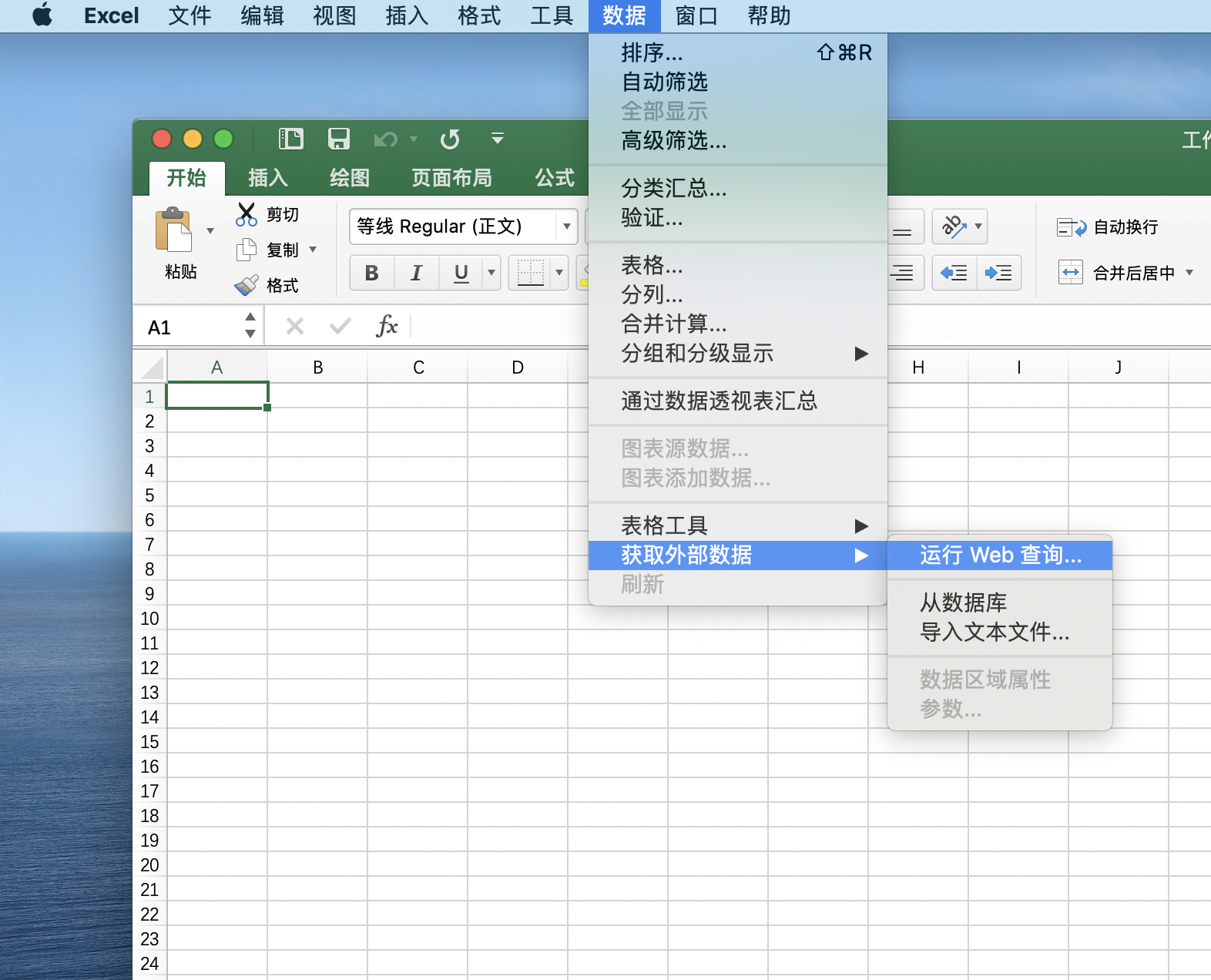Click the 粘贴 clipboard icon
1211x980 pixels.
pyautogui.click(x=175, y=230)
